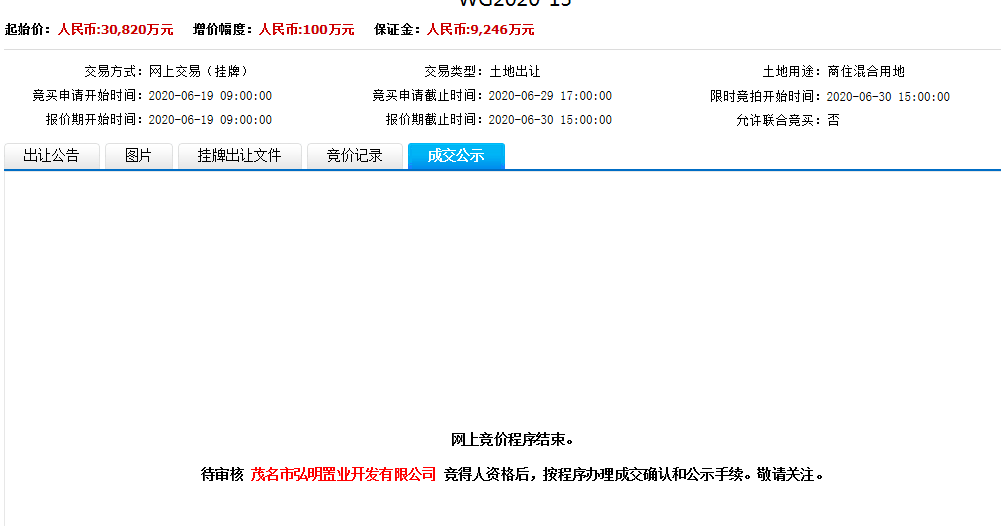Click the 网上交易(挂牌) transaction method value
1001x526 pixels.
click(198, 72)
